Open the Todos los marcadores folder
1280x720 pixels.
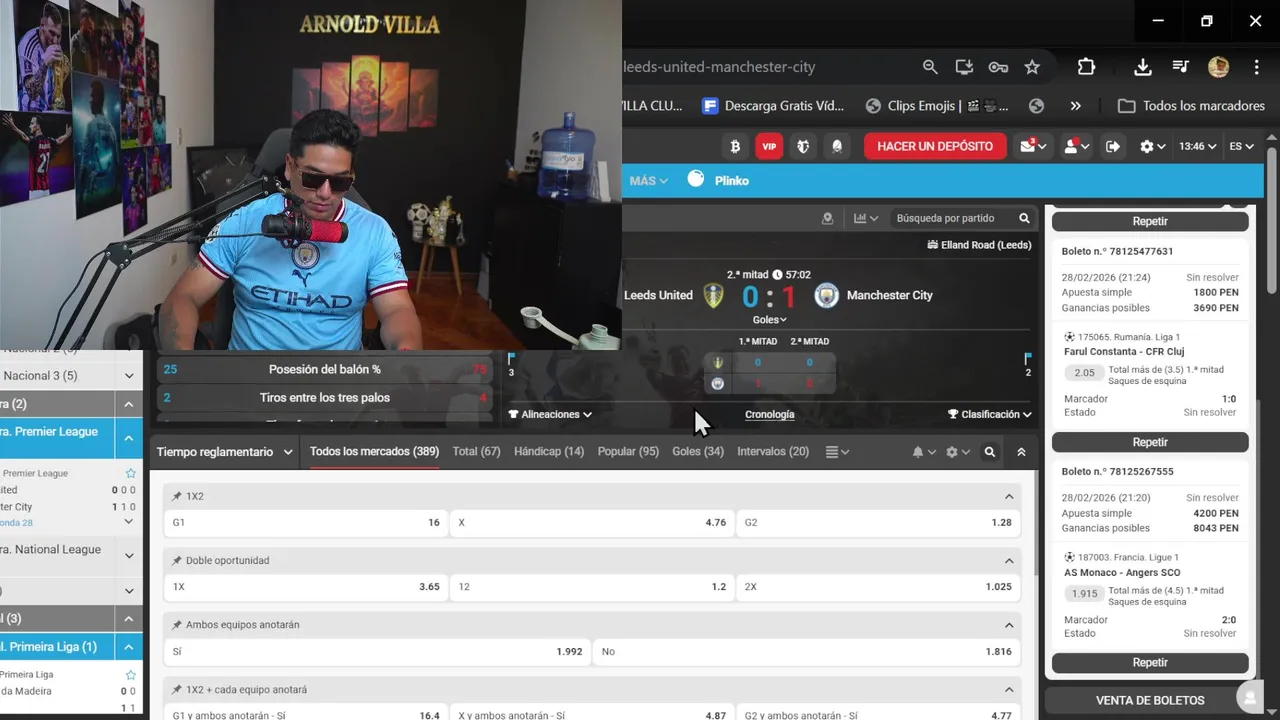[x=1191, y=106]
